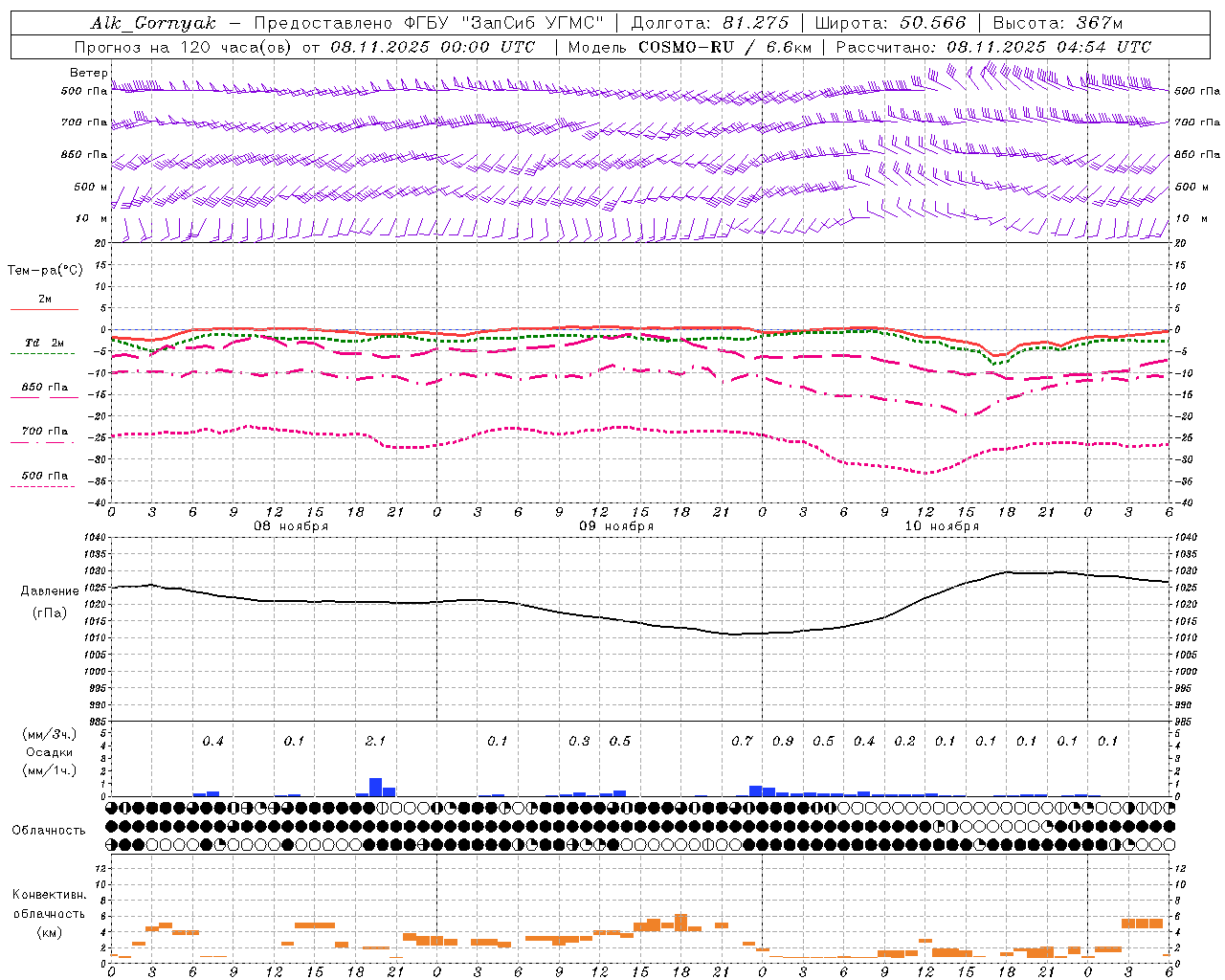Click the 'Осадки' precipitation label

click(50, 752)
